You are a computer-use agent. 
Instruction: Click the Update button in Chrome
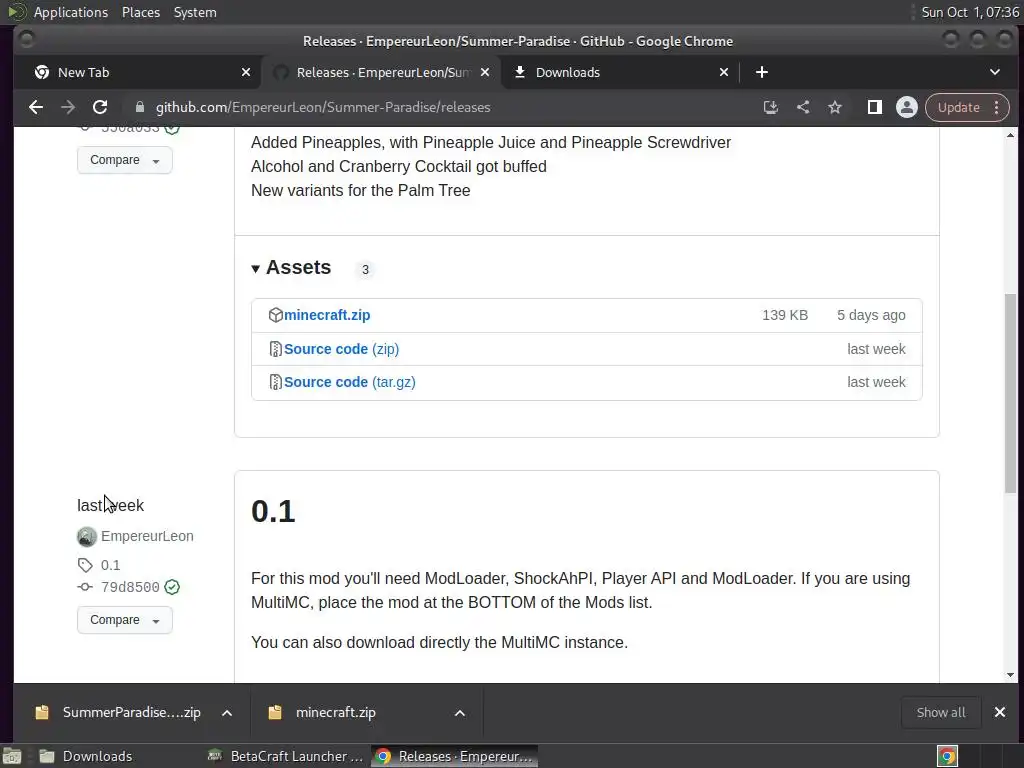958,107
